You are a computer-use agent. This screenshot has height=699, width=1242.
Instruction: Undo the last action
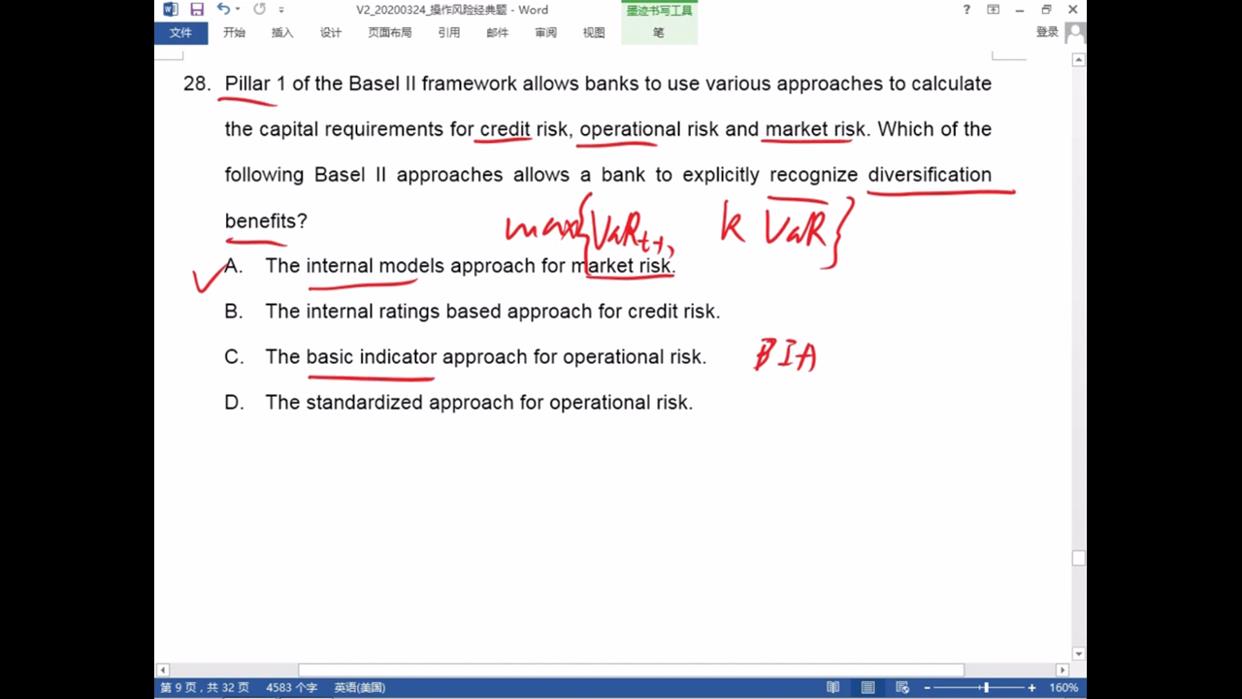(x=223, y=9)
